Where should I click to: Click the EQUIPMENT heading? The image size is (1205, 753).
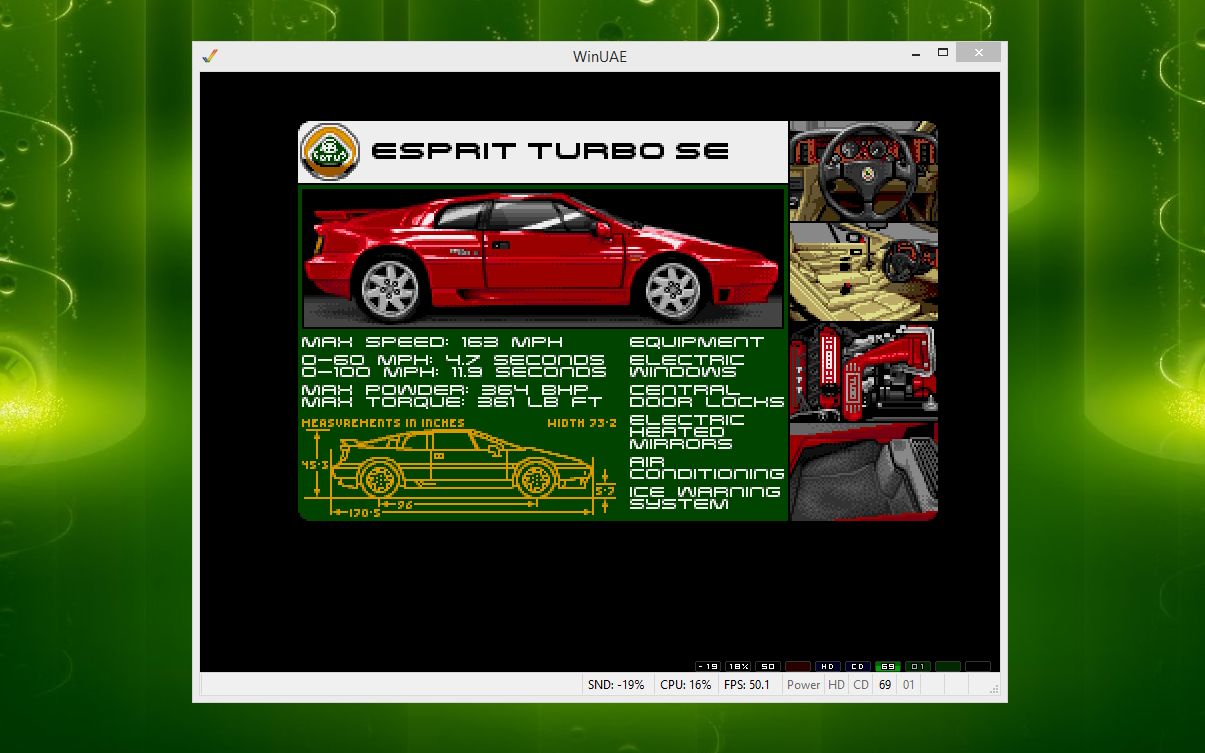(696, 342)
